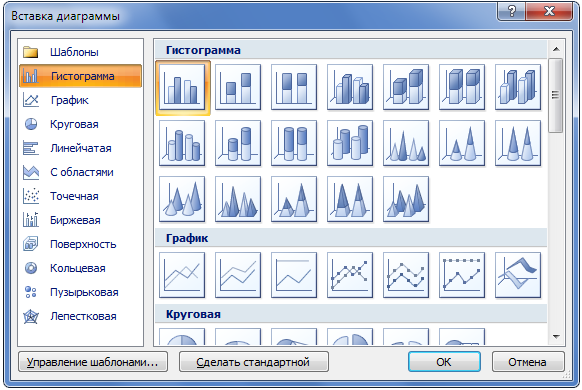Select the 3-D column chart
Screen dimensions: 582x390
point(518,87)
